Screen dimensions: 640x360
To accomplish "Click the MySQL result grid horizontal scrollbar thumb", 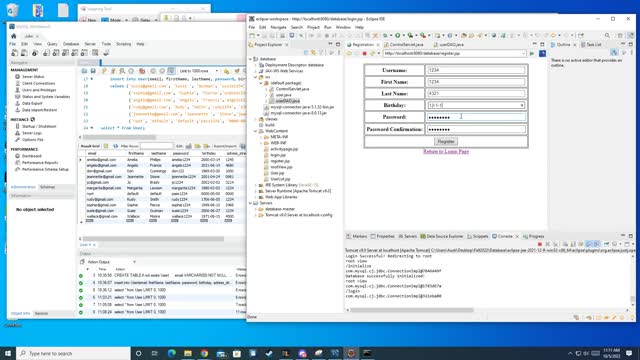I will click(x=153, y=239).
